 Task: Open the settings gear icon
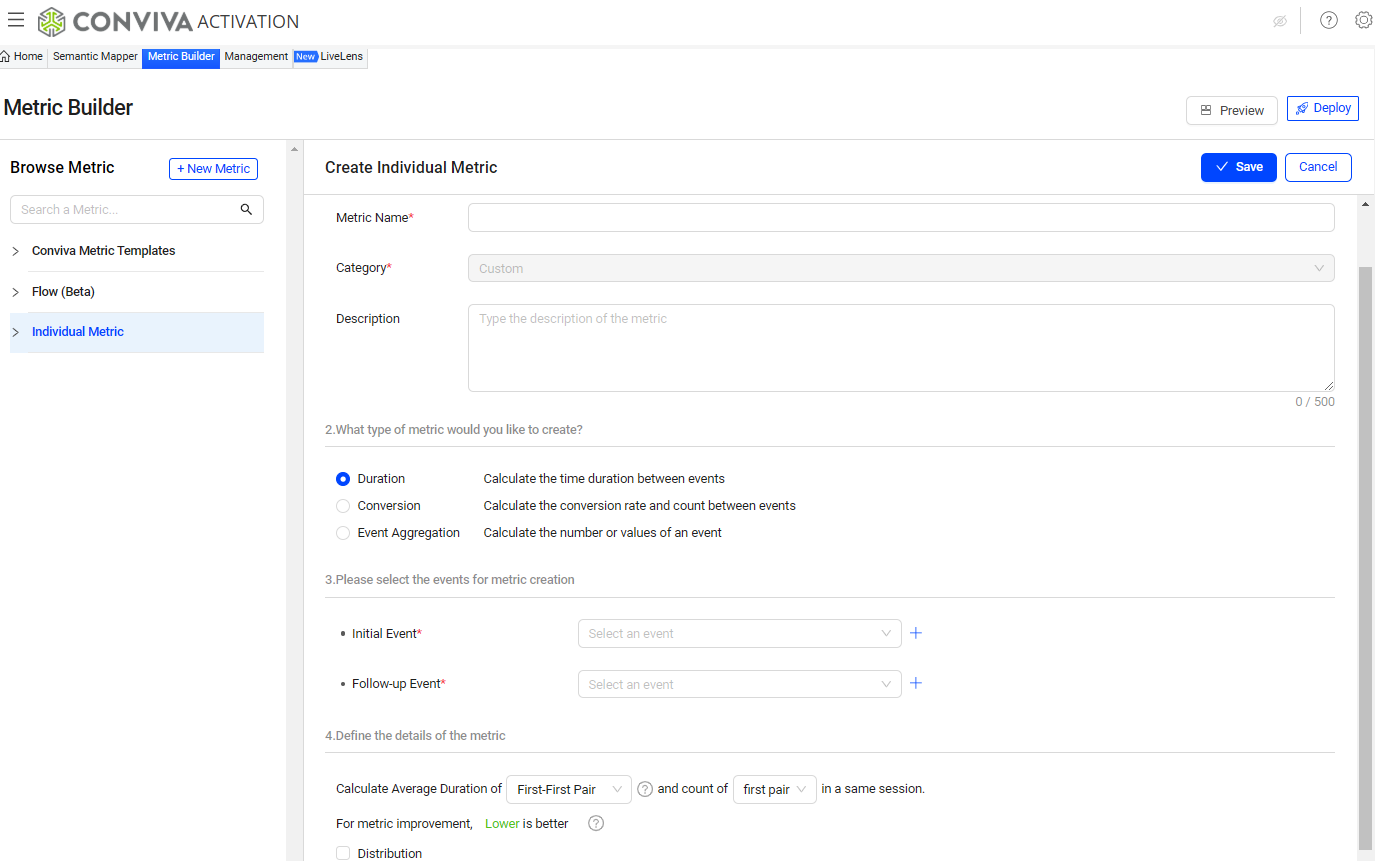(x=1363, y=20)
